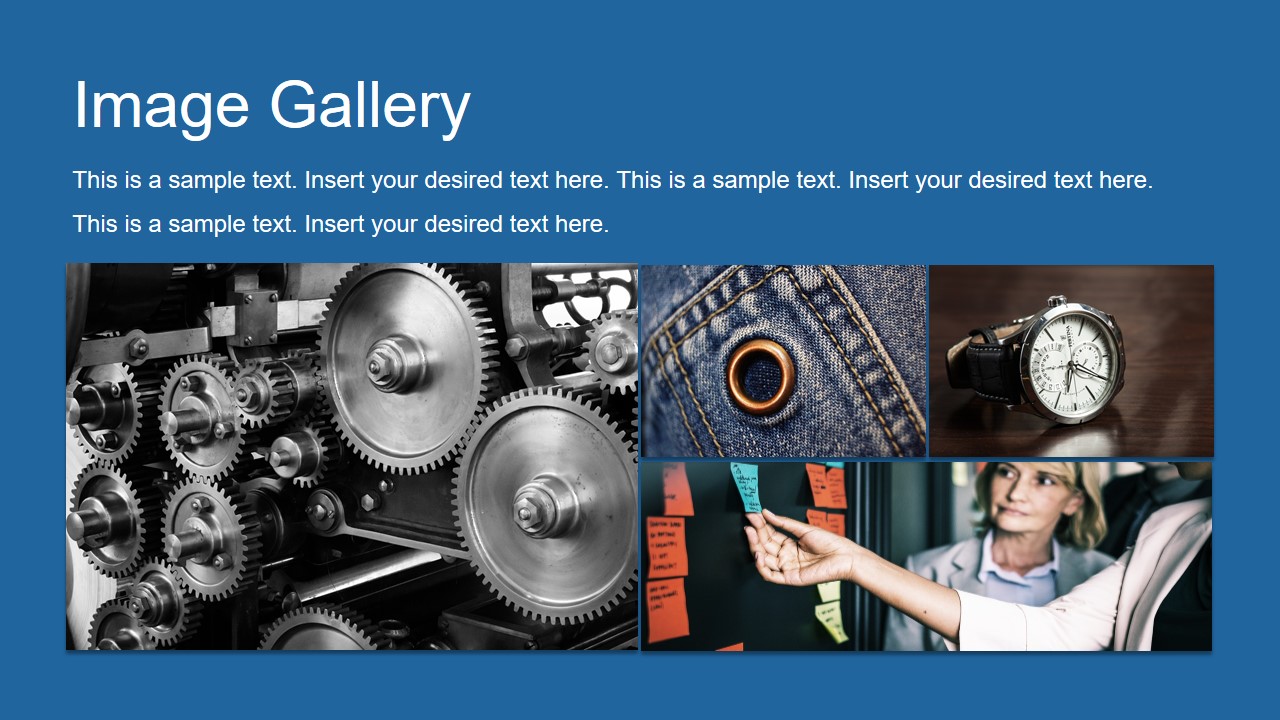This screenshot has height=720, width=1280.
Task: Click the yellow sticky note near the bottom
Action: coord(831,620)
